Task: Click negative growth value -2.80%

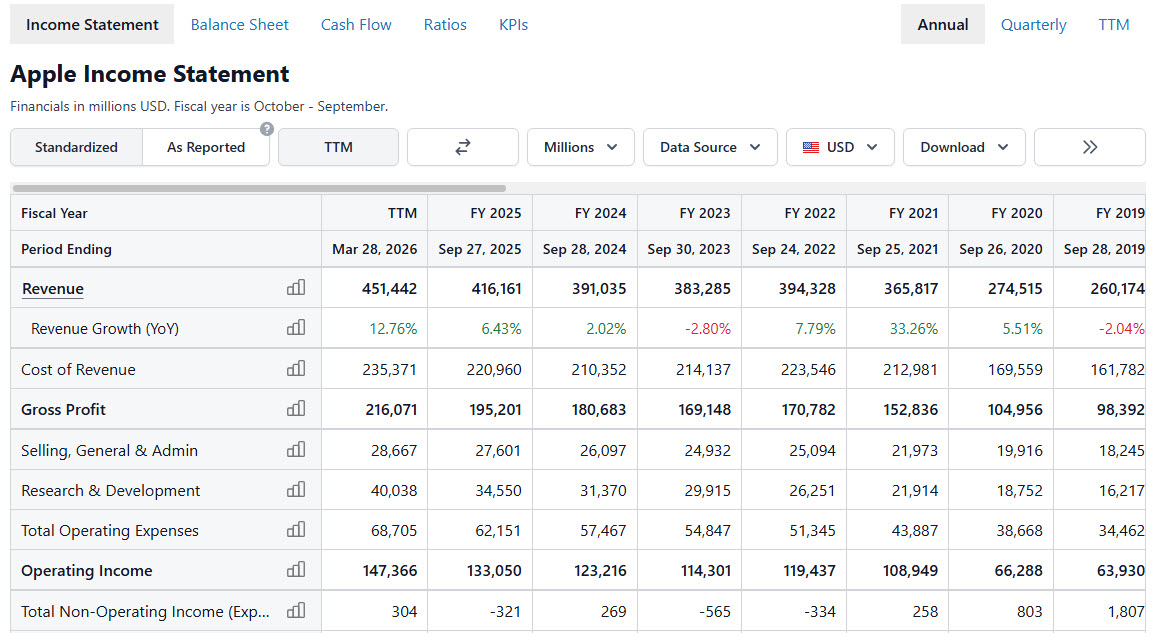Action: click(707, 328)
